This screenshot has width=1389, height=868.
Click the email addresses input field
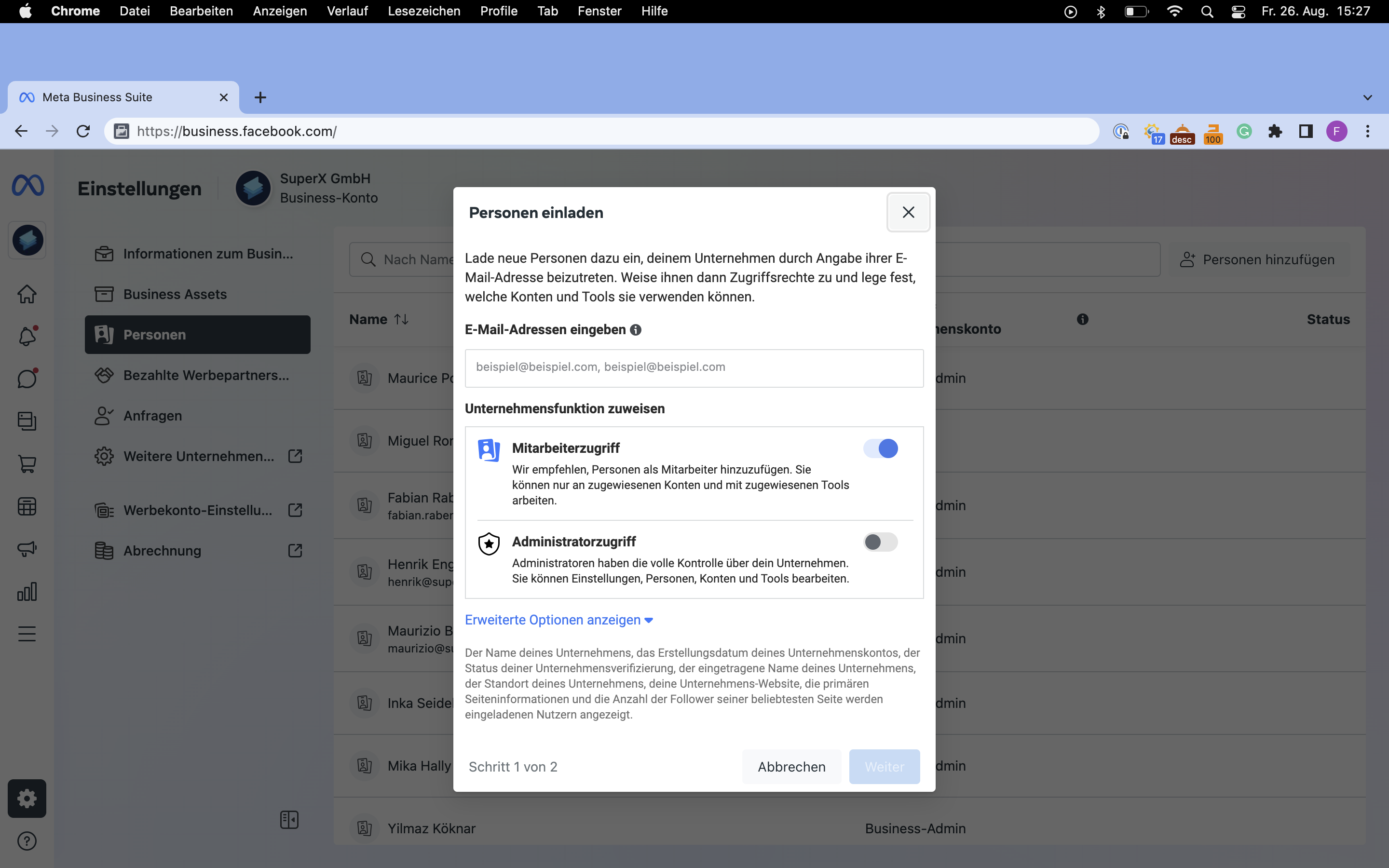[694, 367]
